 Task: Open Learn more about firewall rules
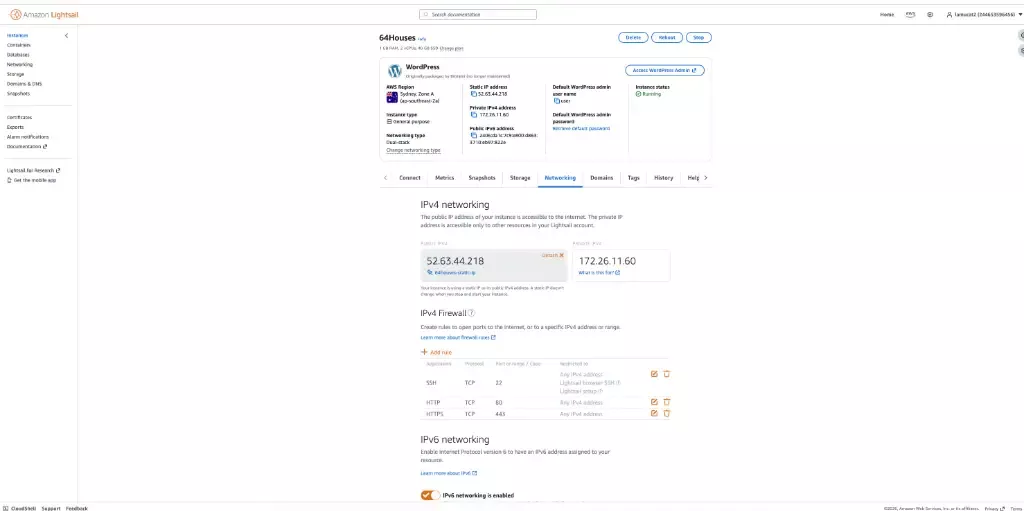[458, 337]
